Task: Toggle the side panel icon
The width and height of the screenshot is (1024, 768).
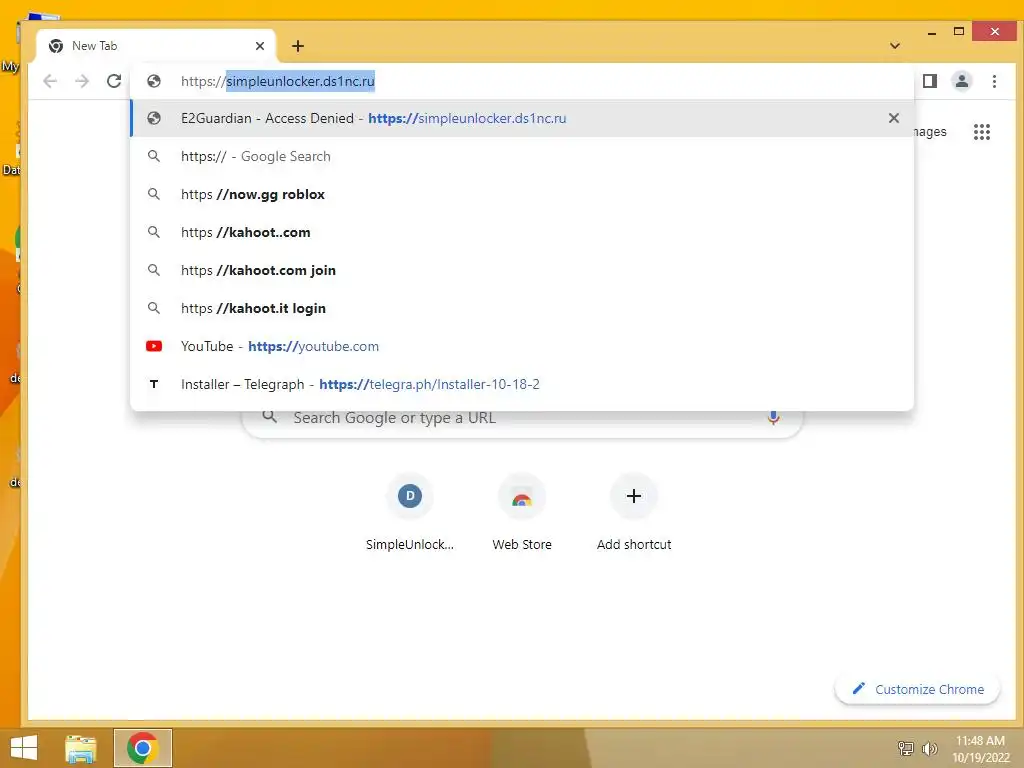Action: click(x=930, y=81)
